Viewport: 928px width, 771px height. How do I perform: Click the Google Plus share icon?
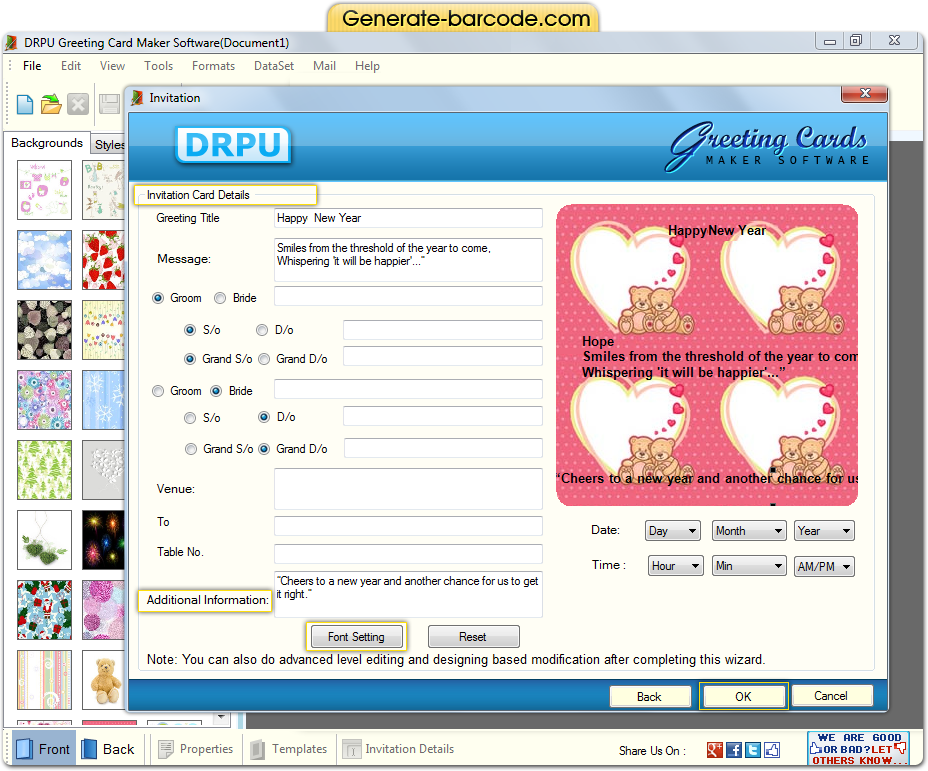715,750
